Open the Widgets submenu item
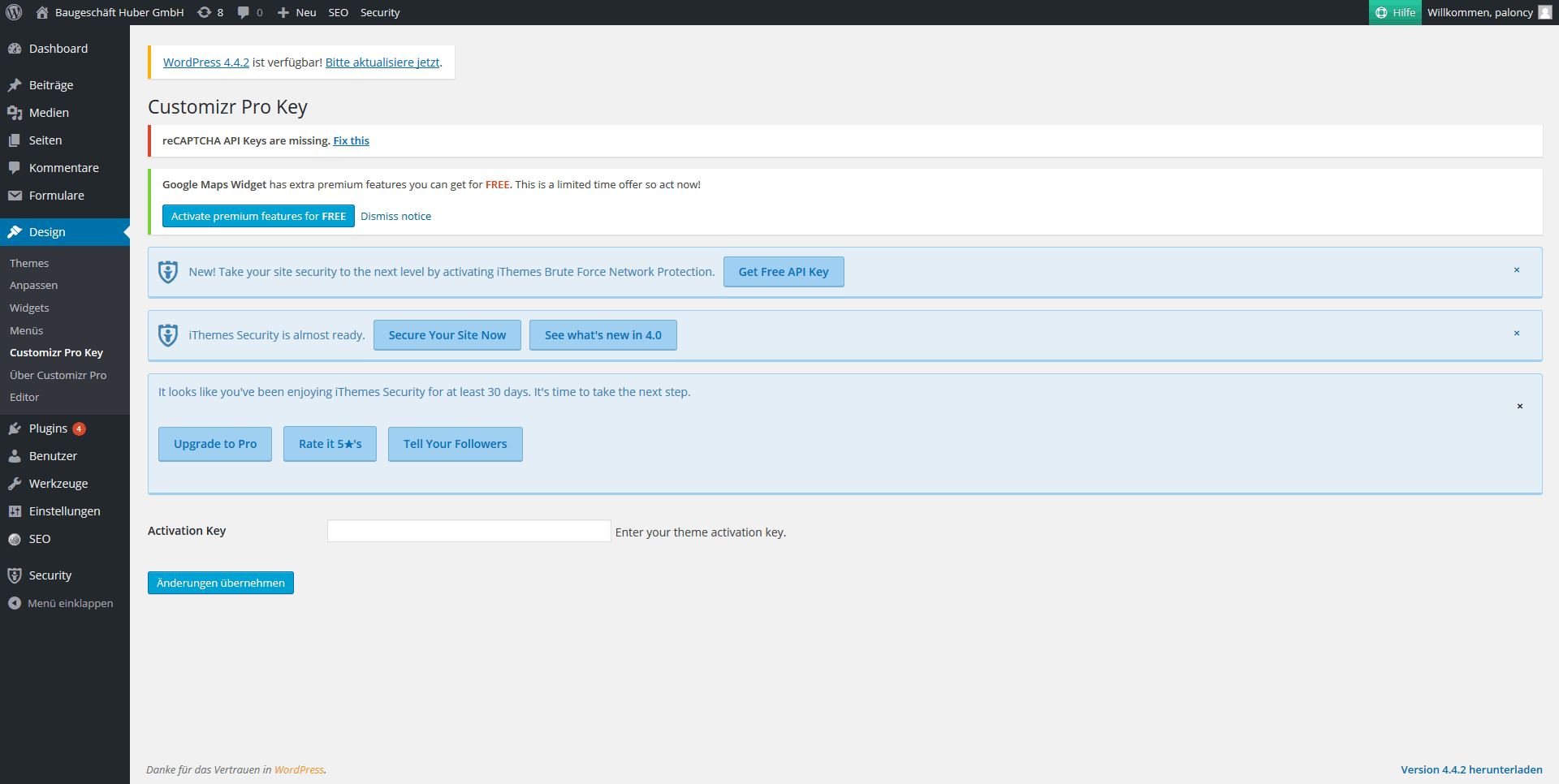Screen dimensions: 1559x784 (x=29, y=308)
